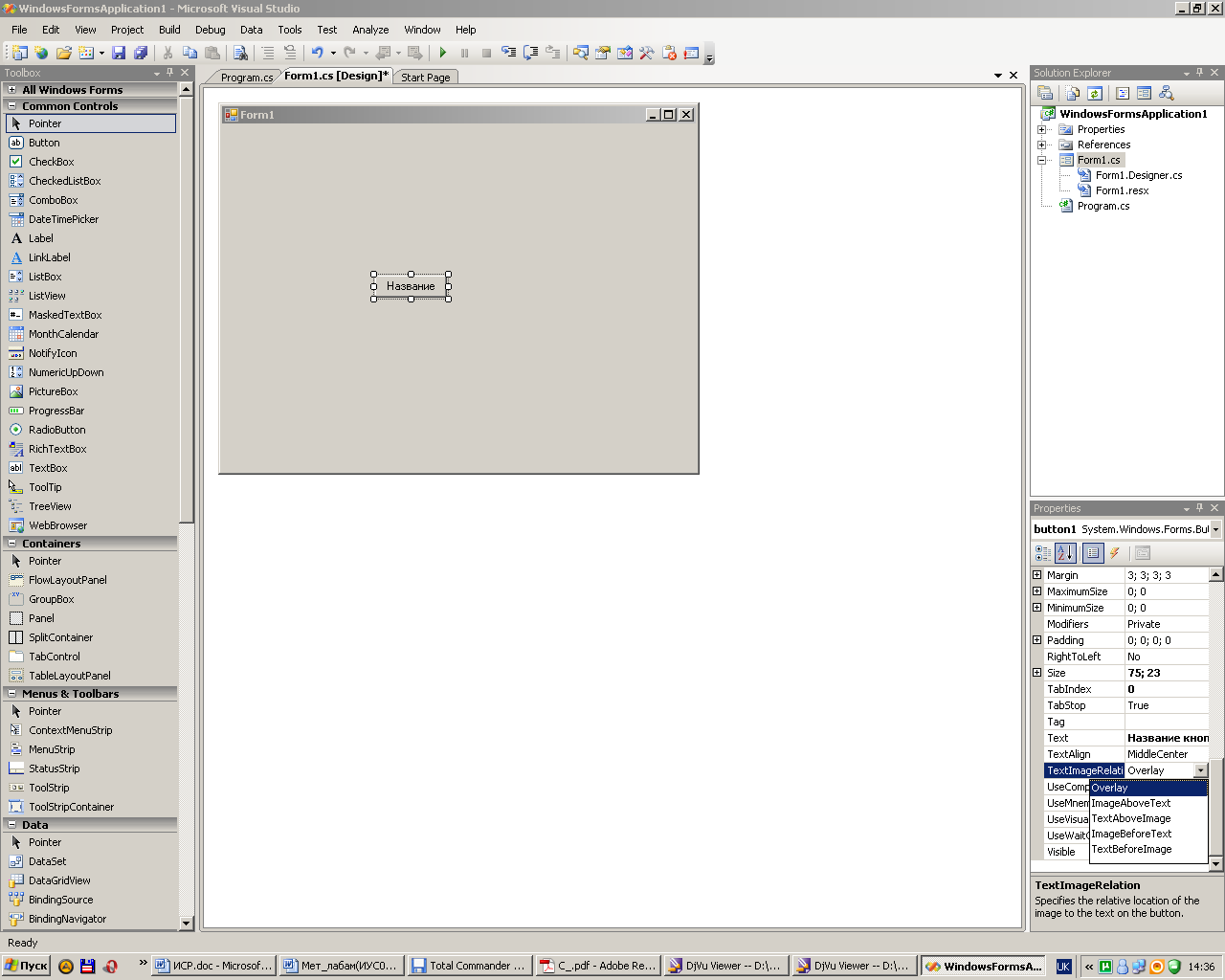
Task: Click the Undo arrow icon
Action: click(x=317, y=53)
